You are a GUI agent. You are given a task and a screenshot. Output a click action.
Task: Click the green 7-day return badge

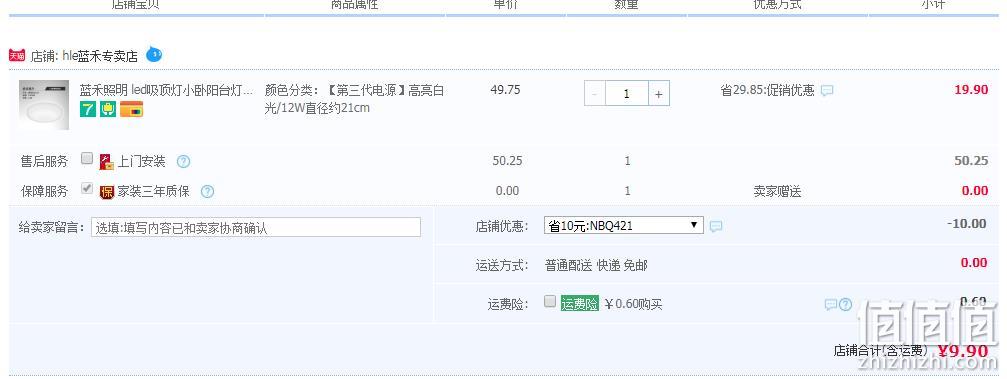pos(88,109)
